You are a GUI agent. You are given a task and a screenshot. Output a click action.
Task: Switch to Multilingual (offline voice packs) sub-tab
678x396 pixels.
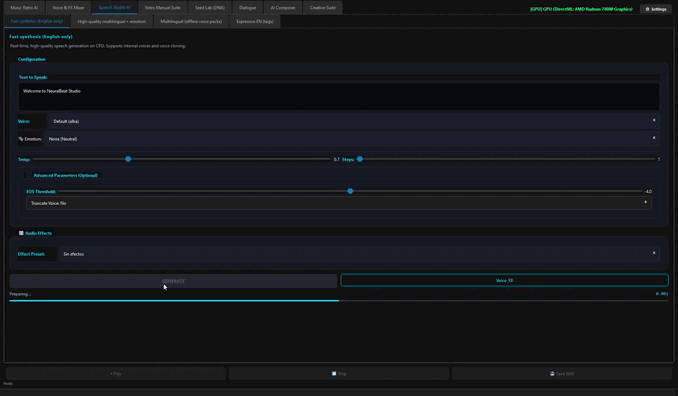click(191, 21)
